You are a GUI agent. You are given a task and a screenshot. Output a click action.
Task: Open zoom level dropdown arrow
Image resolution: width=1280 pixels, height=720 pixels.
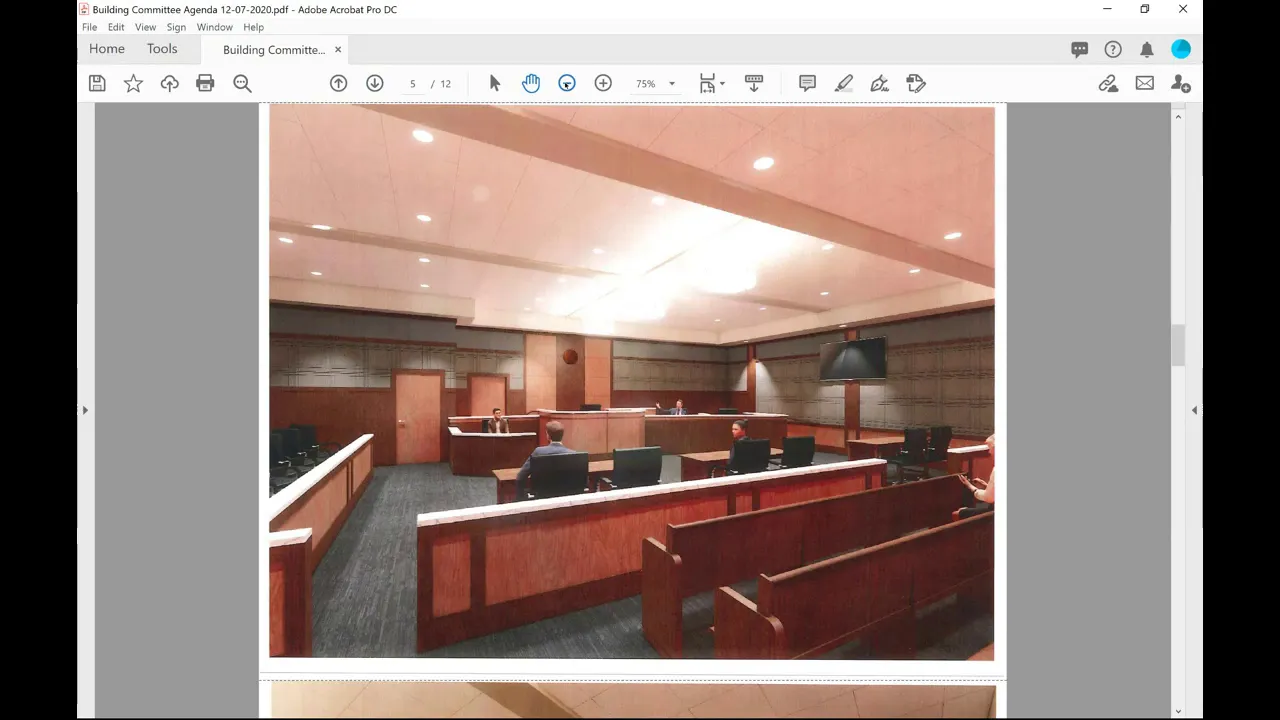point(672,84)
